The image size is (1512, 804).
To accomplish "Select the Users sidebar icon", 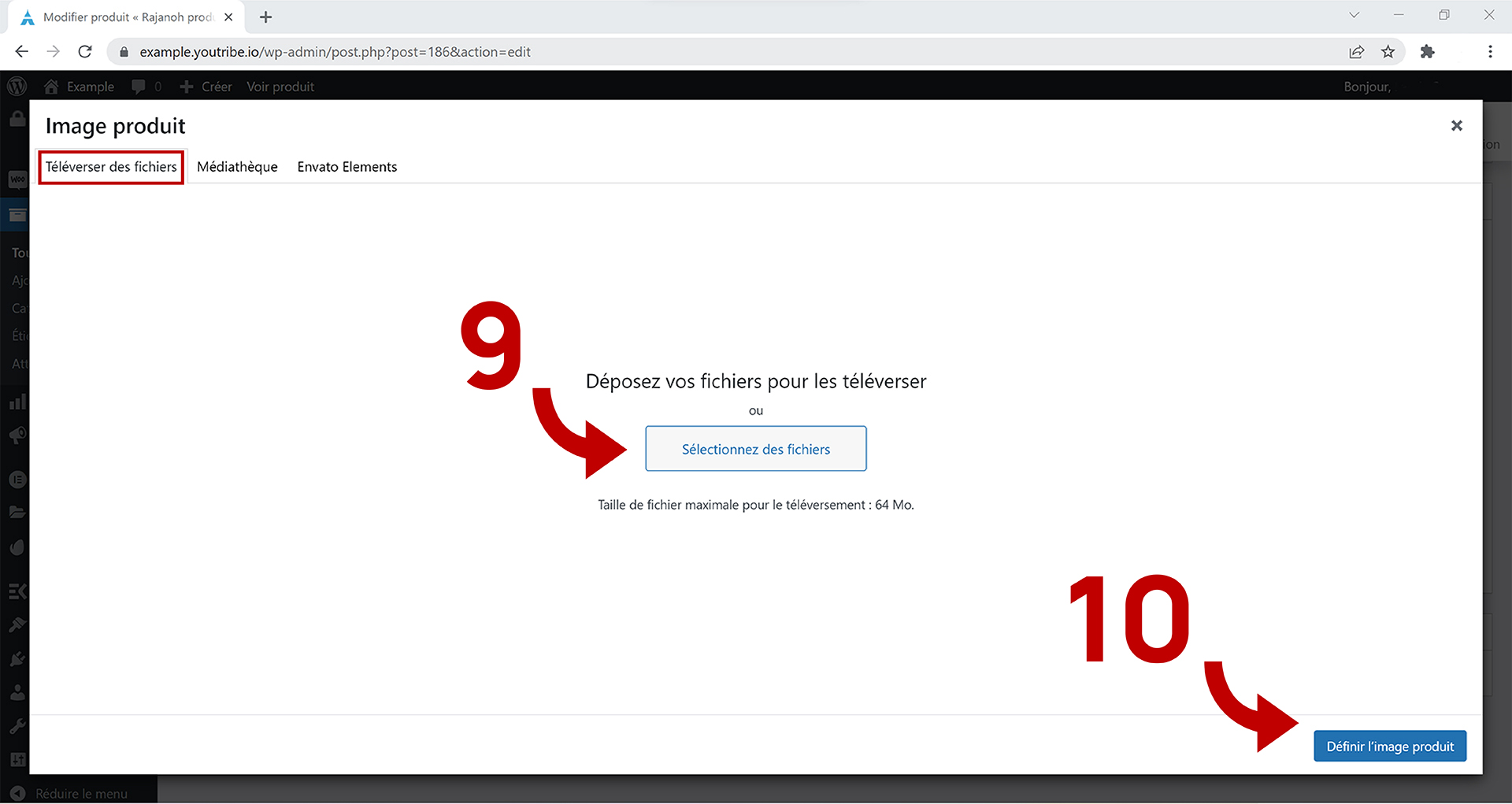I will click(x=17, y=691).
